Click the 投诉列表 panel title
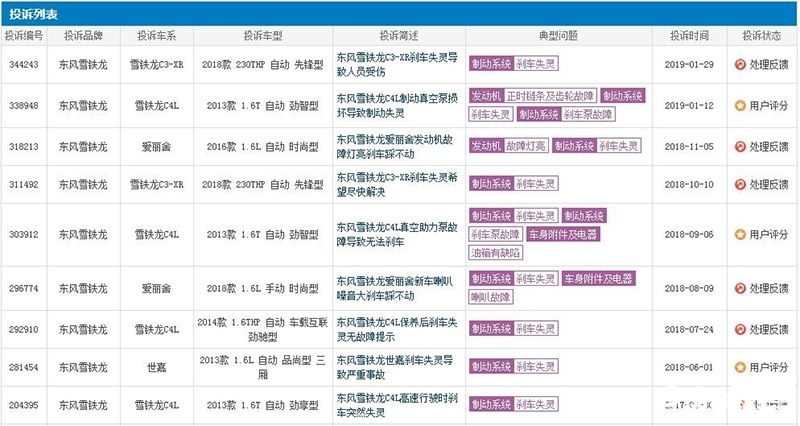Image resolution: width=800 pixels, height=426 pixels. coord(33,14)
